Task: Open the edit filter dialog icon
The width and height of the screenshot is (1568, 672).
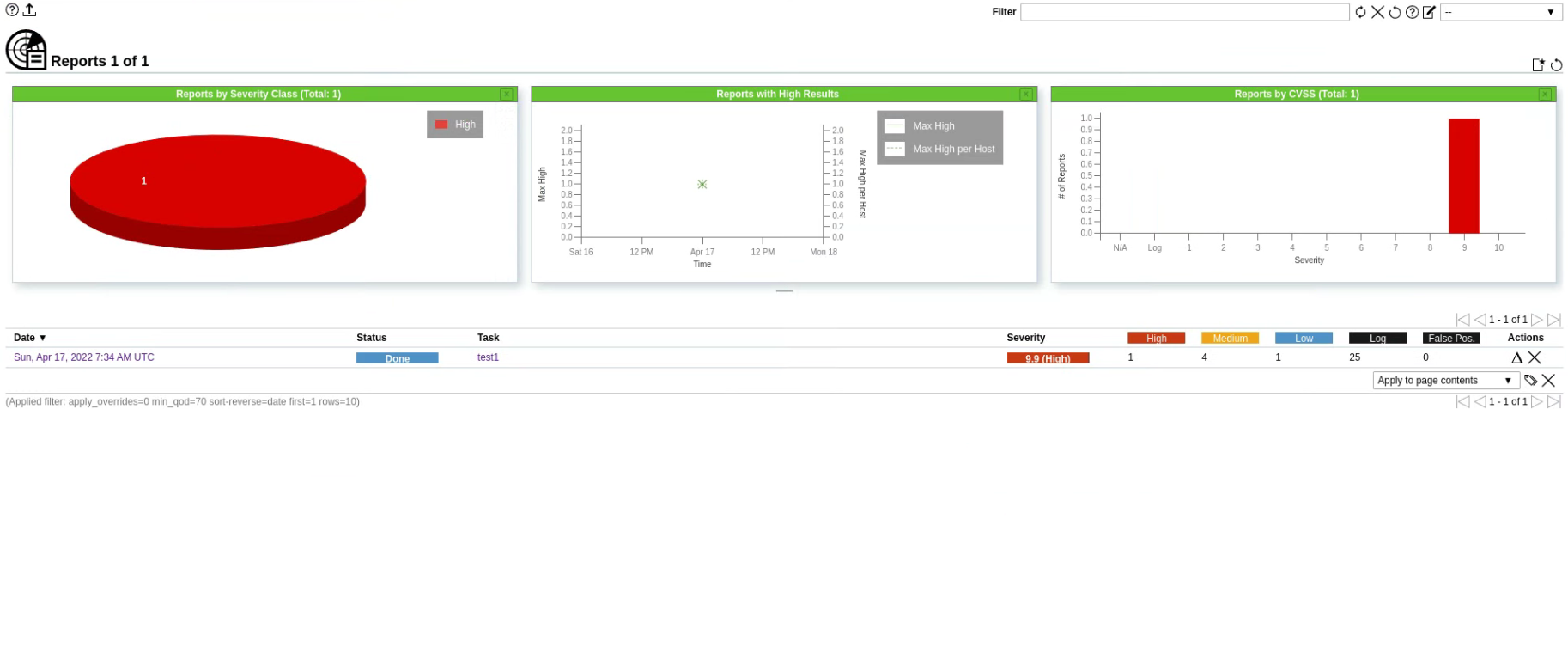Action: [1429, 12]
